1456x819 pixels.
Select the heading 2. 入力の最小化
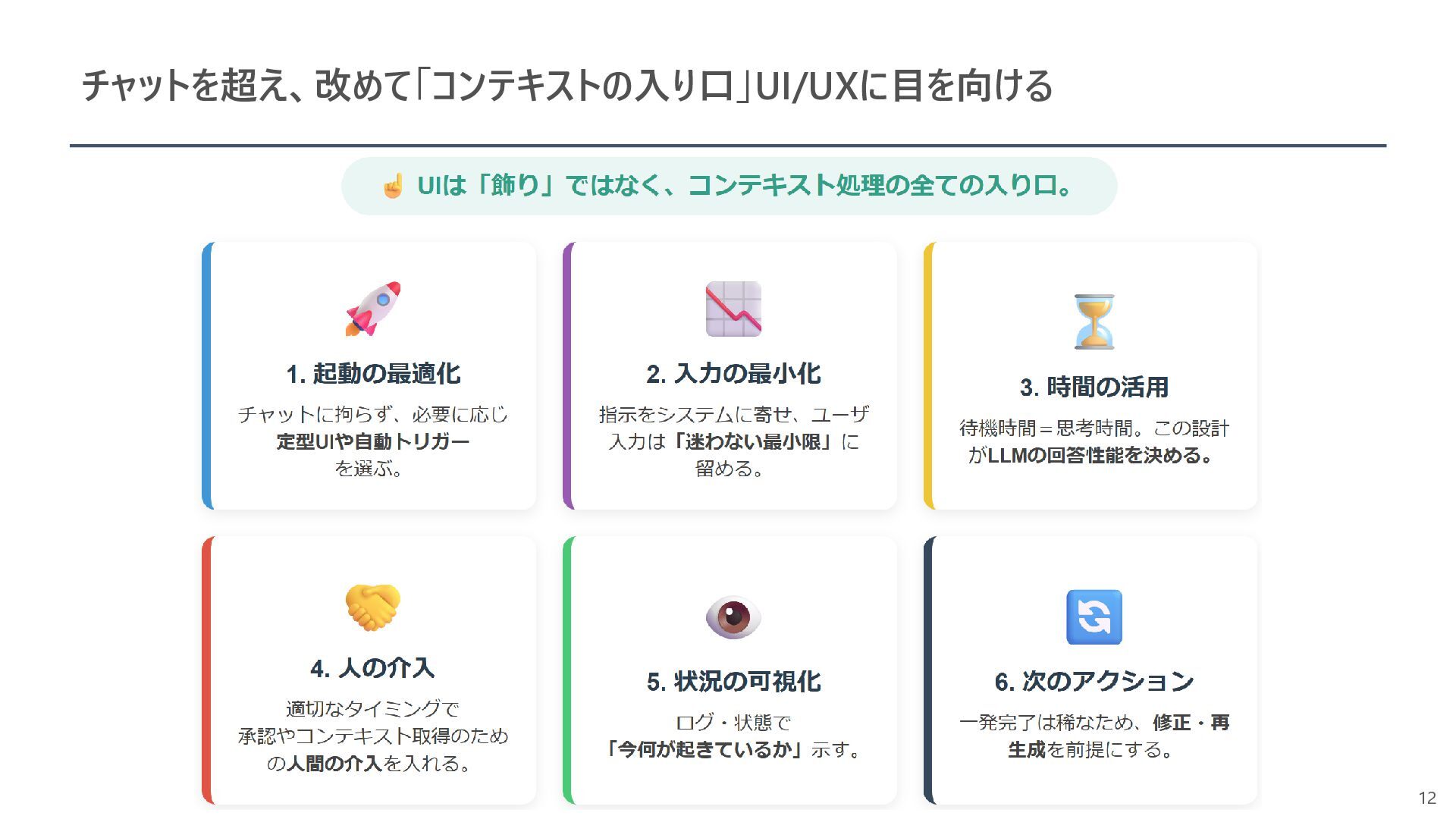pyautogui.click(x=733, y=374)
